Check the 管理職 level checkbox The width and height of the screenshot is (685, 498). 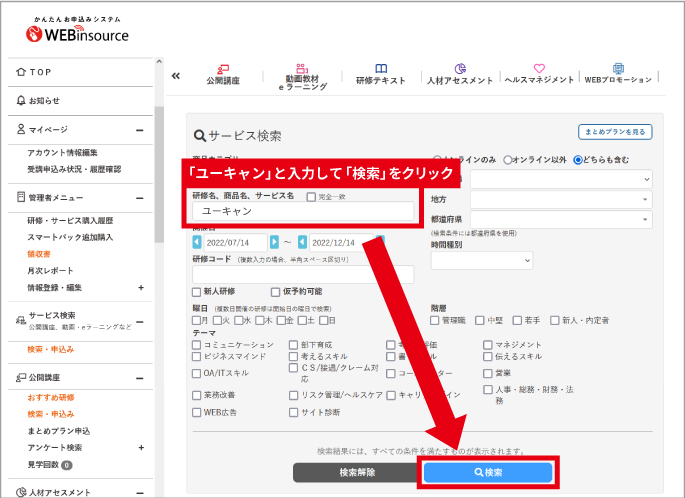click(x=434, y=321)
